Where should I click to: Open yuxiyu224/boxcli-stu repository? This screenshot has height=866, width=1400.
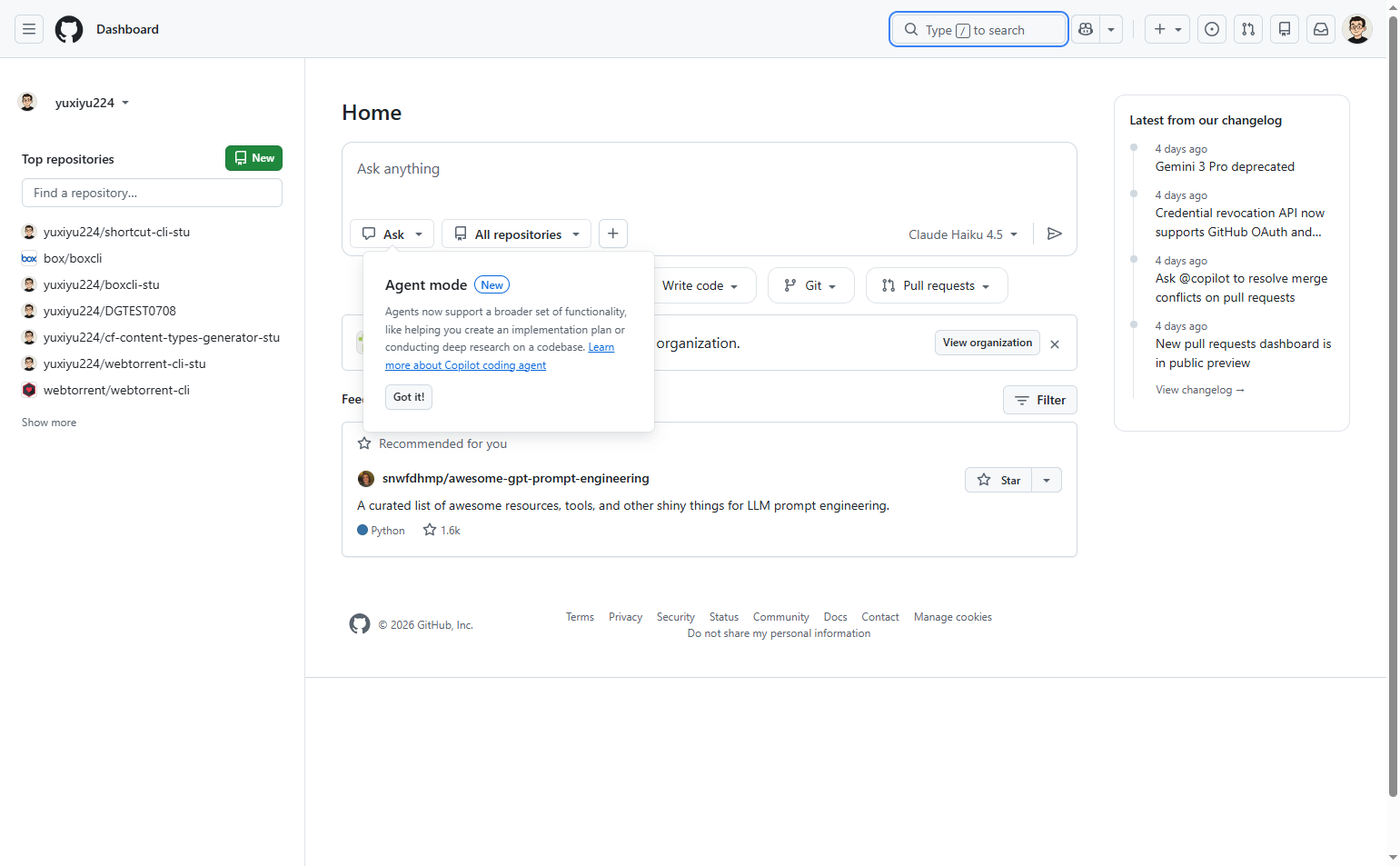(101, 284)
